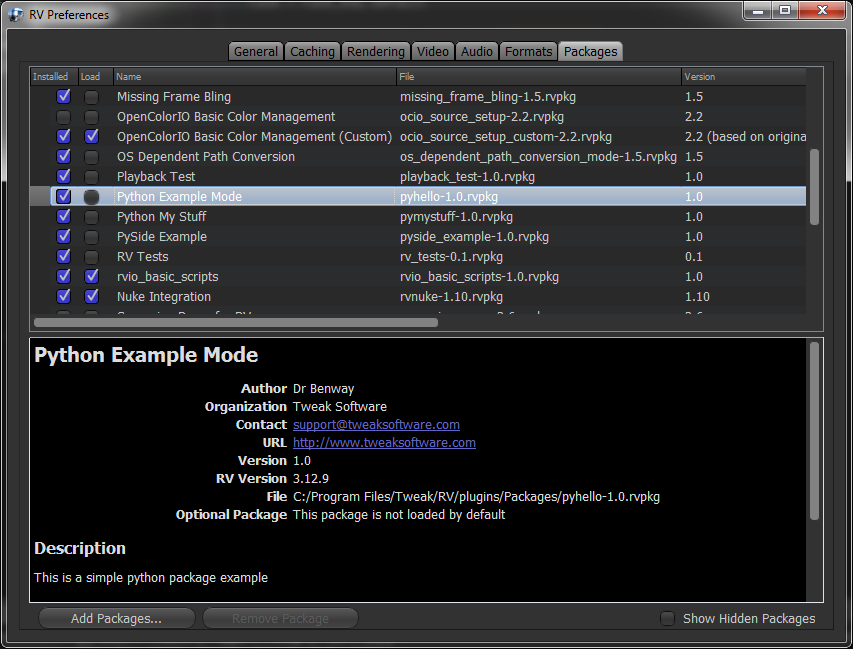Select the PySide Example package name
Image resolution: width=853 pixels, height=649 pixels.
[162, 237]
